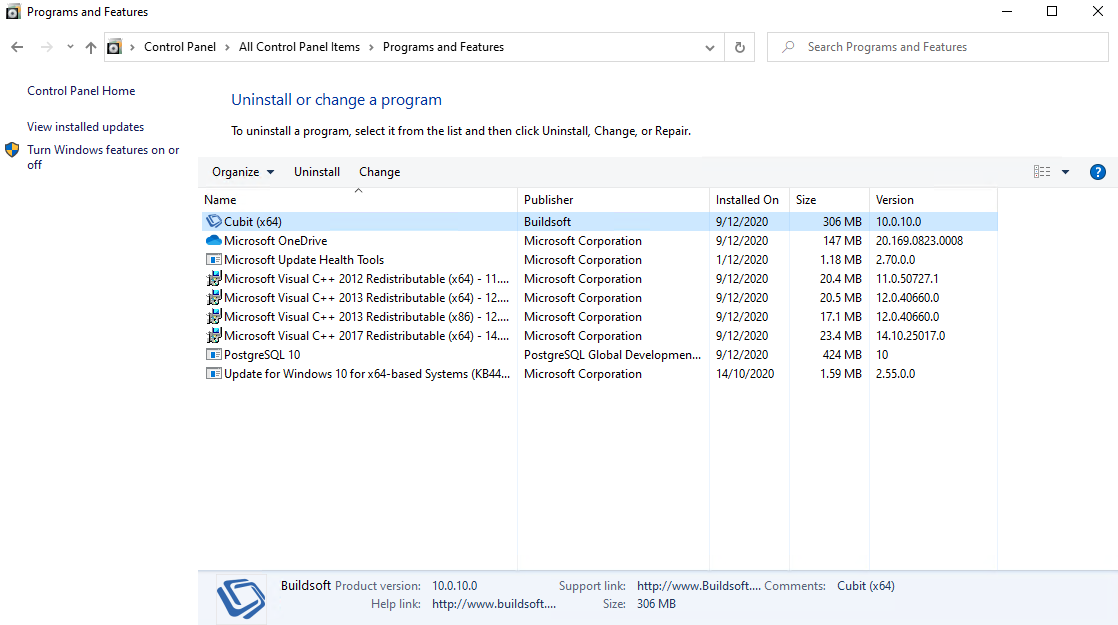Screen dimensions: 1118x625
Task: Click the Uninstall toolbar button
Action: [317, 172]
